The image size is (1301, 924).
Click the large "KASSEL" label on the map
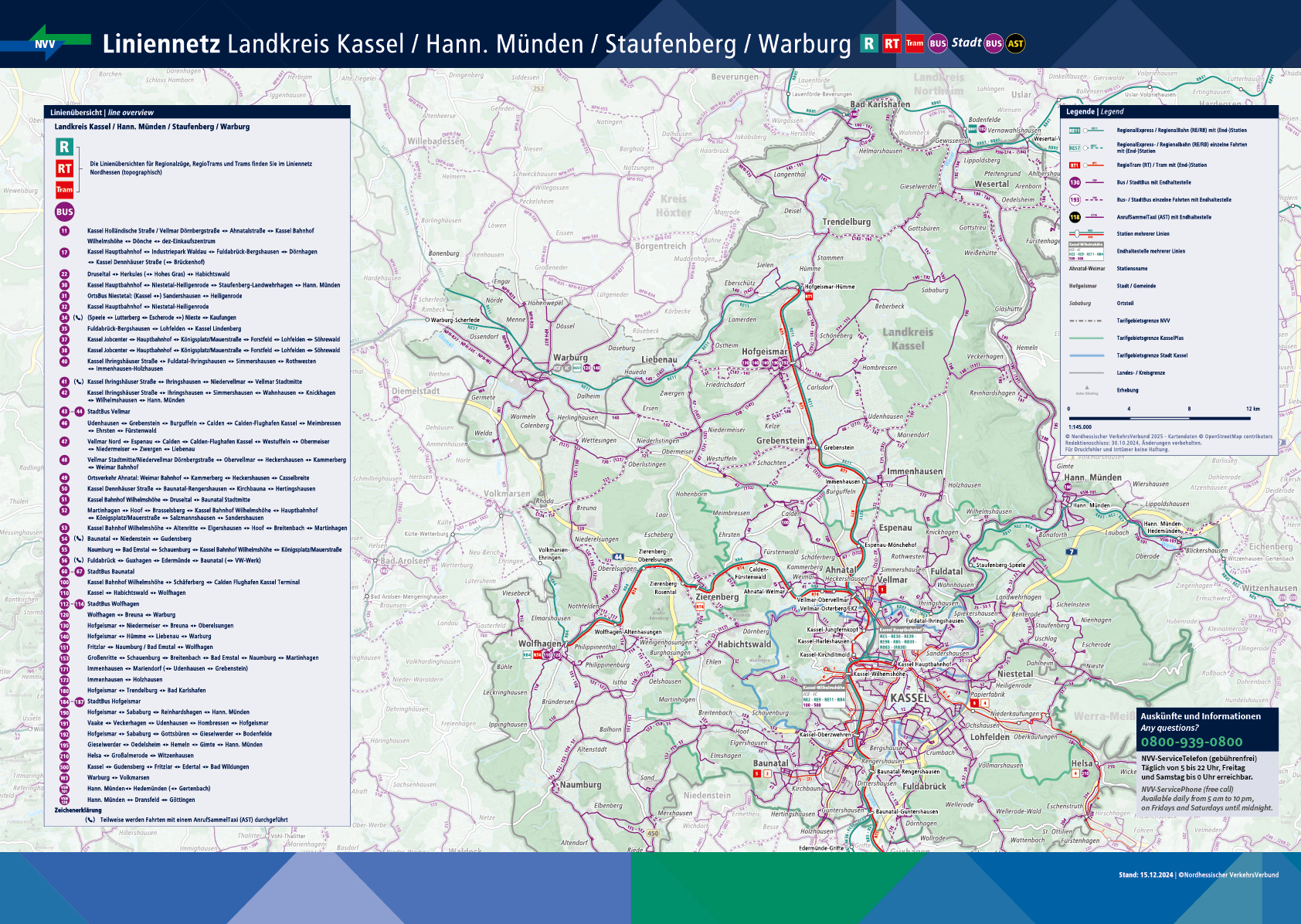coord(909,698)
